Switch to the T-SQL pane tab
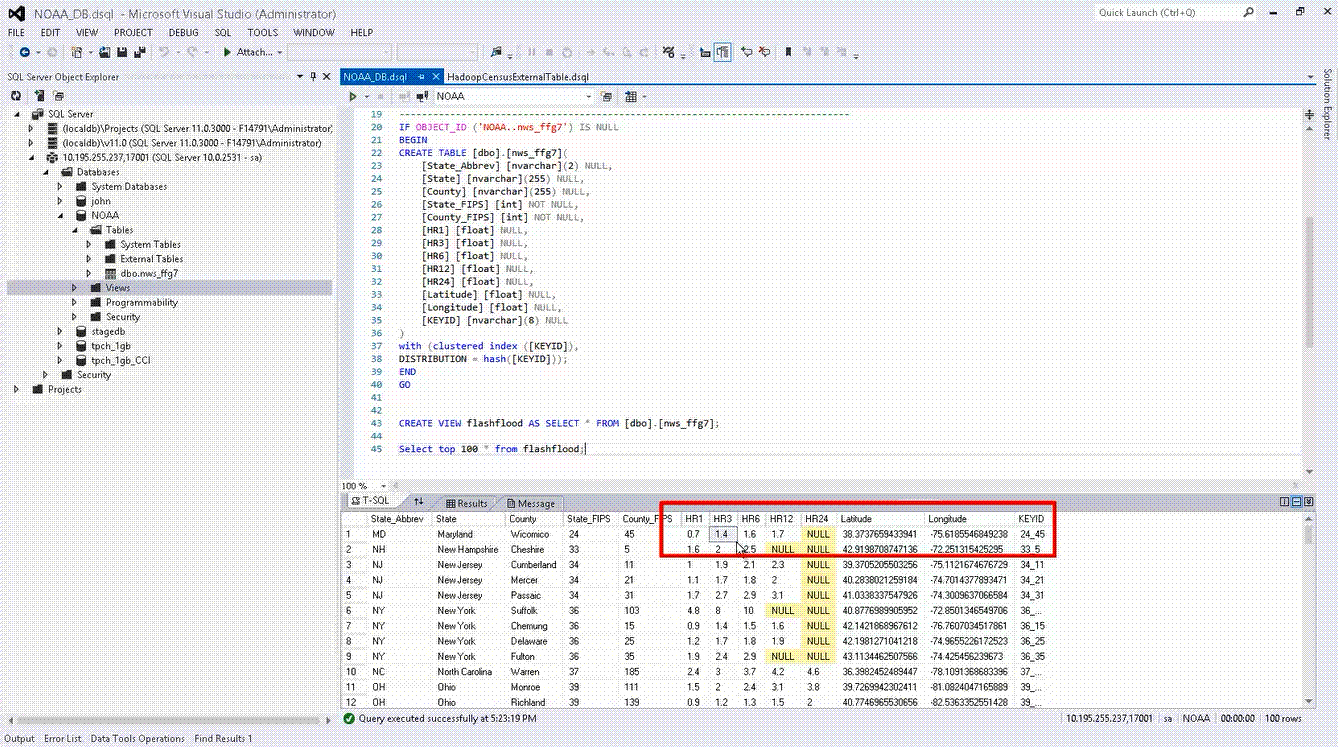This screenshot has width=1338, height=747. point(374,502)
